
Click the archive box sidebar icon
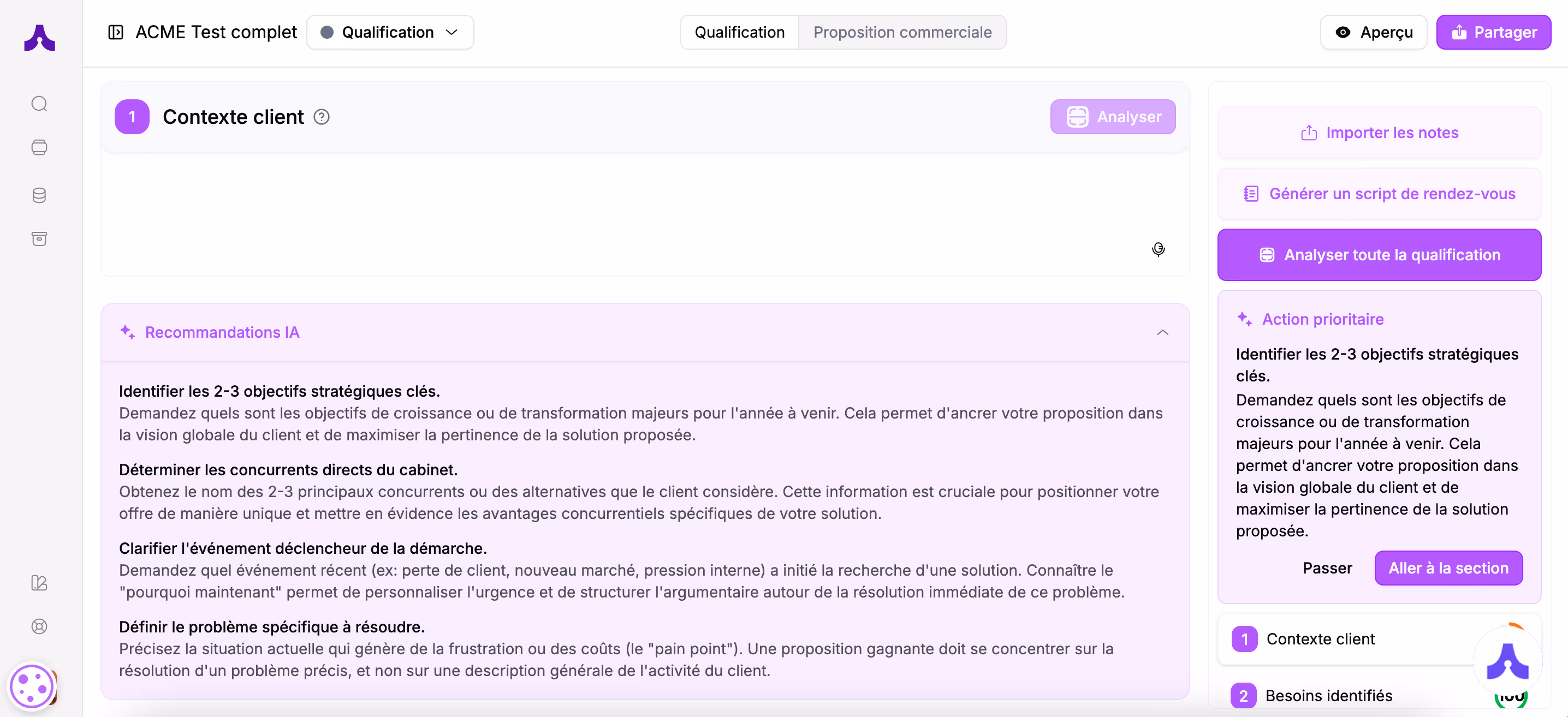coord(39,238)
